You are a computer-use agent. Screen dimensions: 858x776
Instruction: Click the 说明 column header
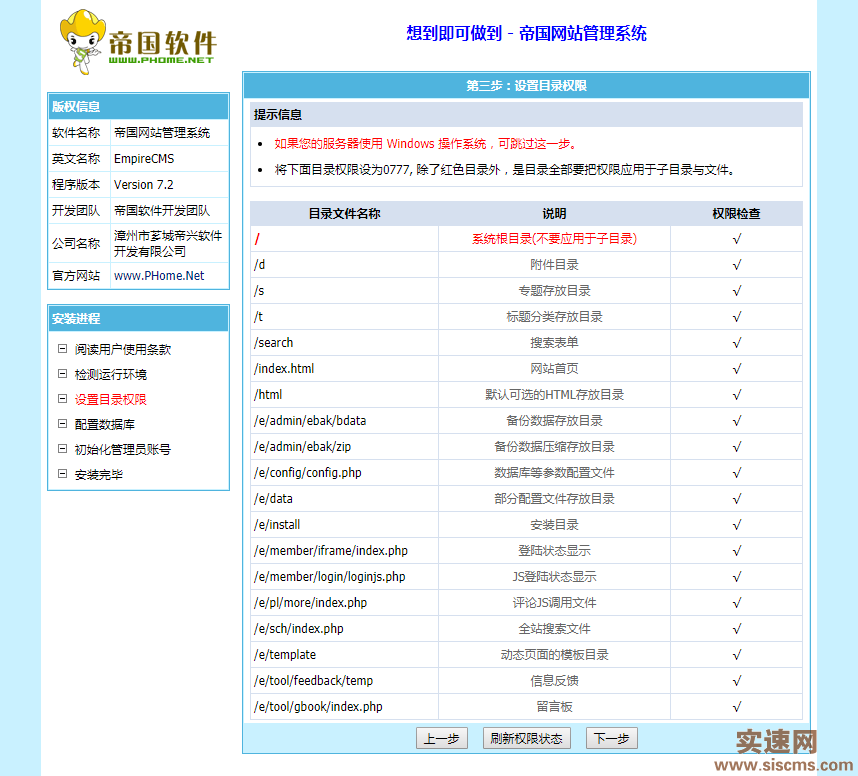[554, 213]
